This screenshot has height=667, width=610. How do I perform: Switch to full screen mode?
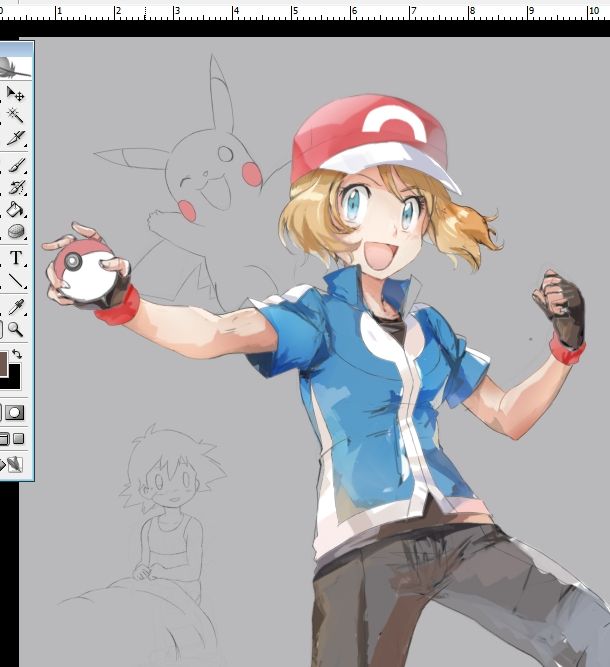point(18,439)
